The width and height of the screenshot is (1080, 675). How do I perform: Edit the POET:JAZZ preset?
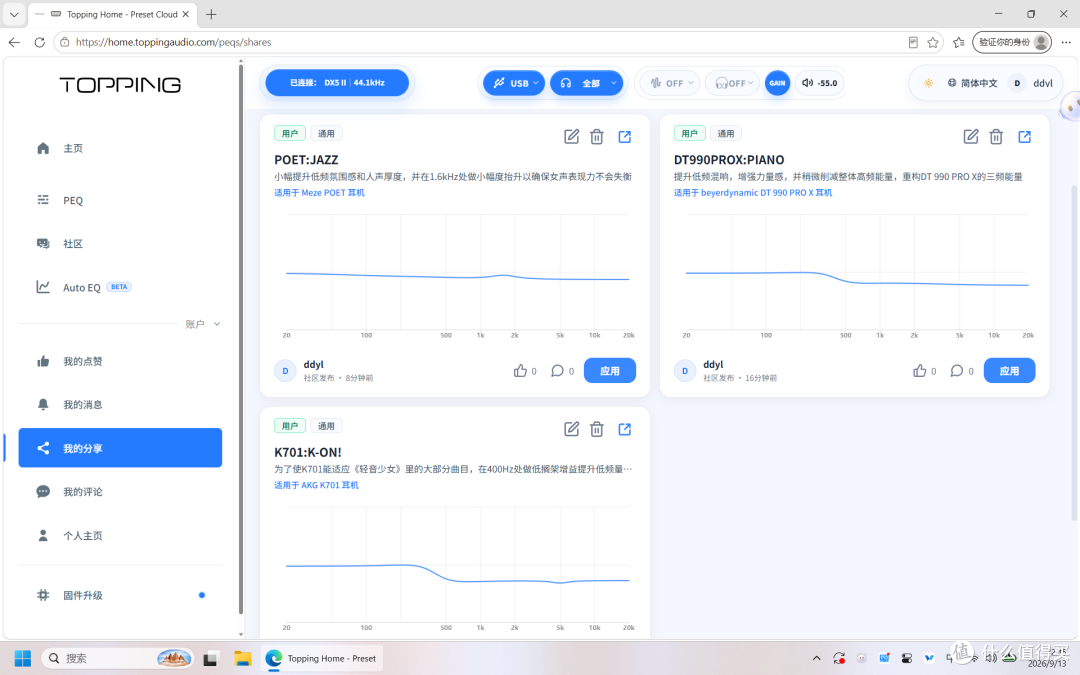pos(571,136)
